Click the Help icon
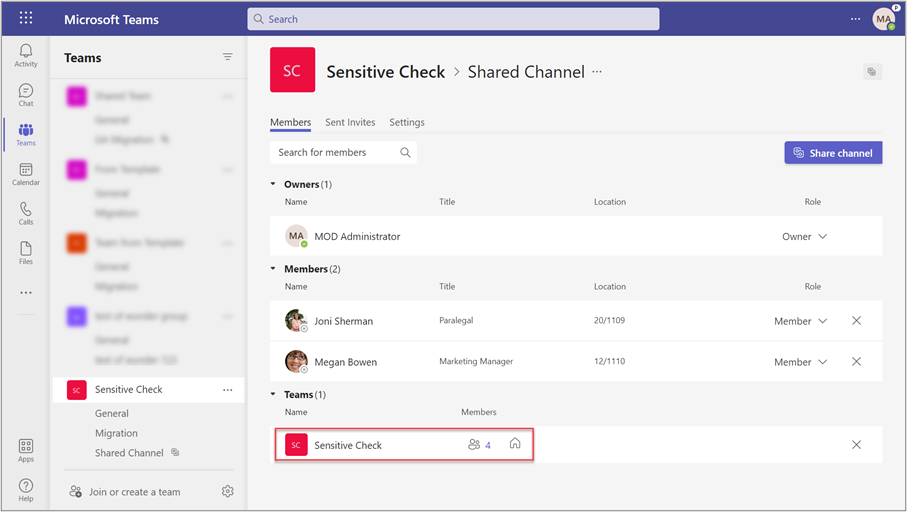Image resolution: width=907 pixels, height=512 pixels. tap(26, 489)
